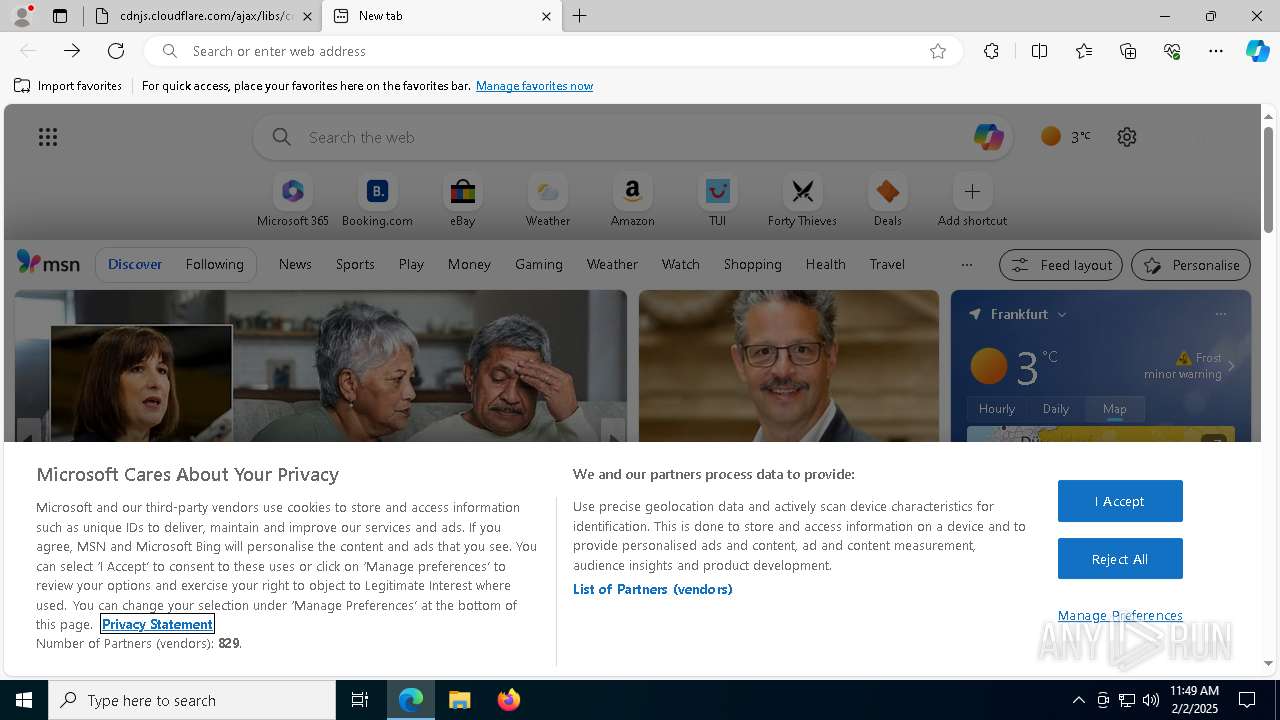Refresh the current page
The image size is (1280, 720).
(x=116, y=51)
